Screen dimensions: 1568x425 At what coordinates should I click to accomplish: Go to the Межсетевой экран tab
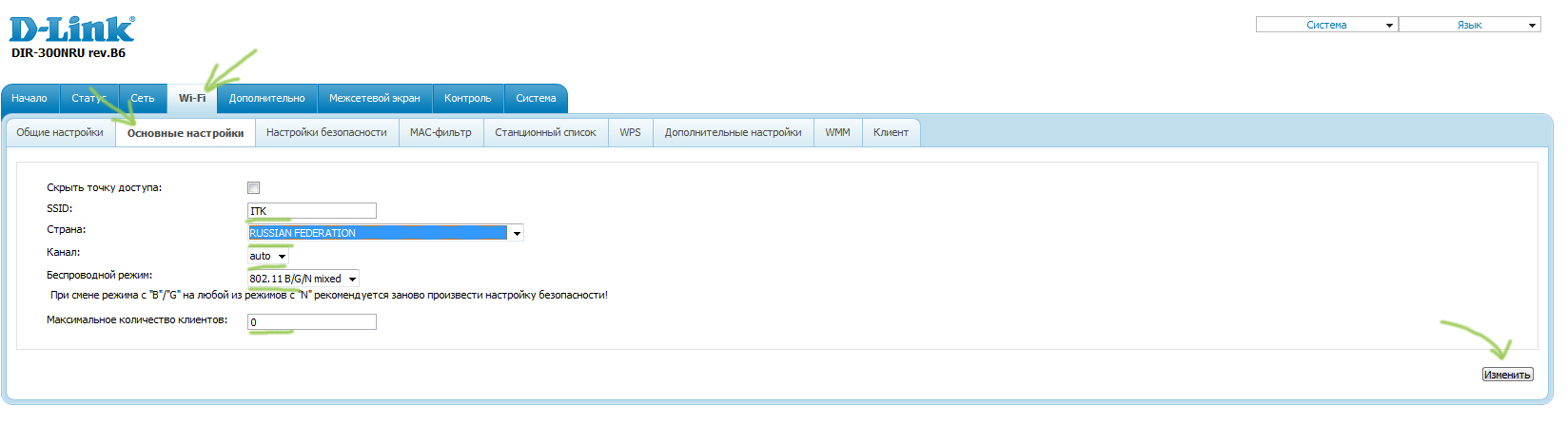pyautogui.click(x=374, y=99)
